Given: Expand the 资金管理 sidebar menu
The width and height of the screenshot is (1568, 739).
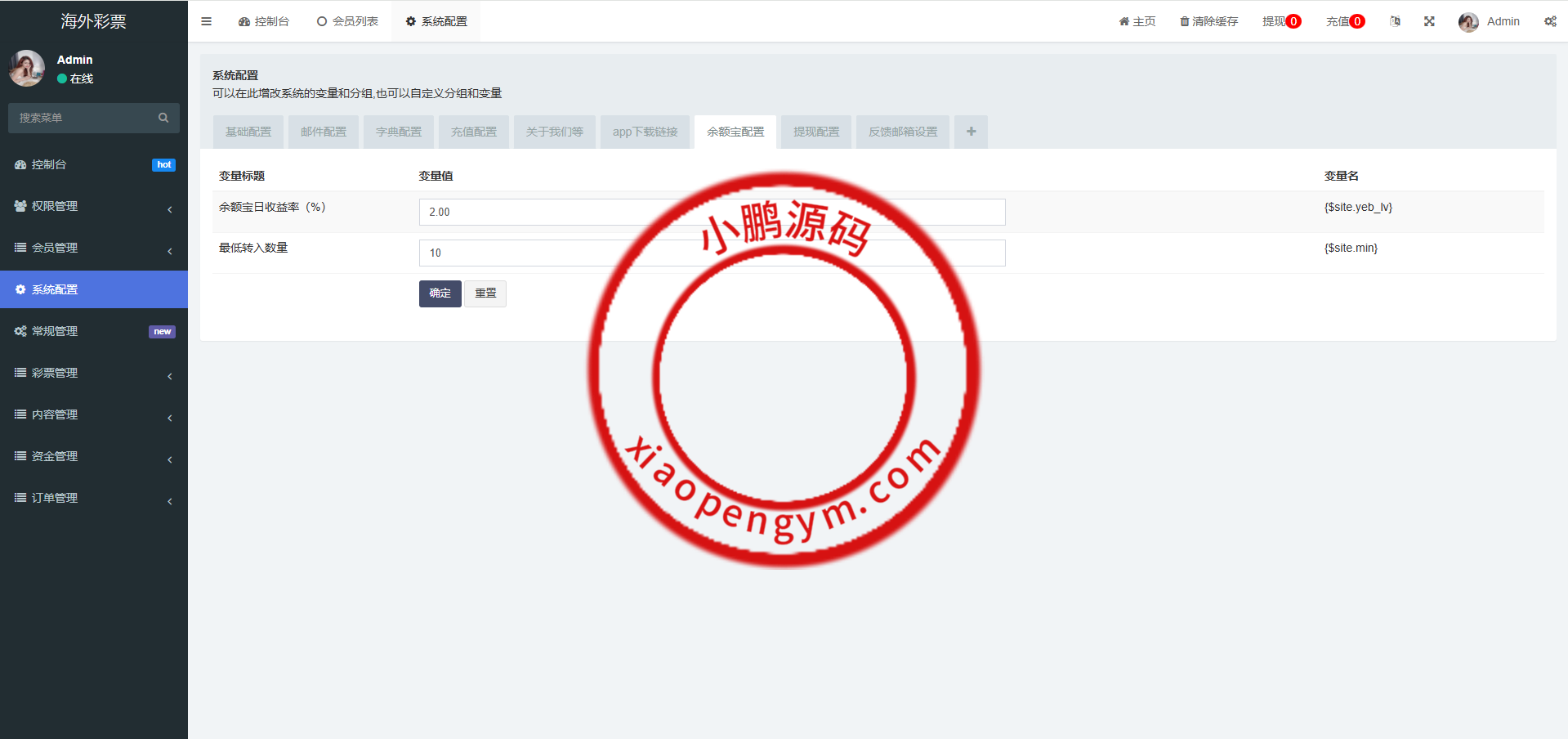Looking at the screenshot, I should 93,456.
